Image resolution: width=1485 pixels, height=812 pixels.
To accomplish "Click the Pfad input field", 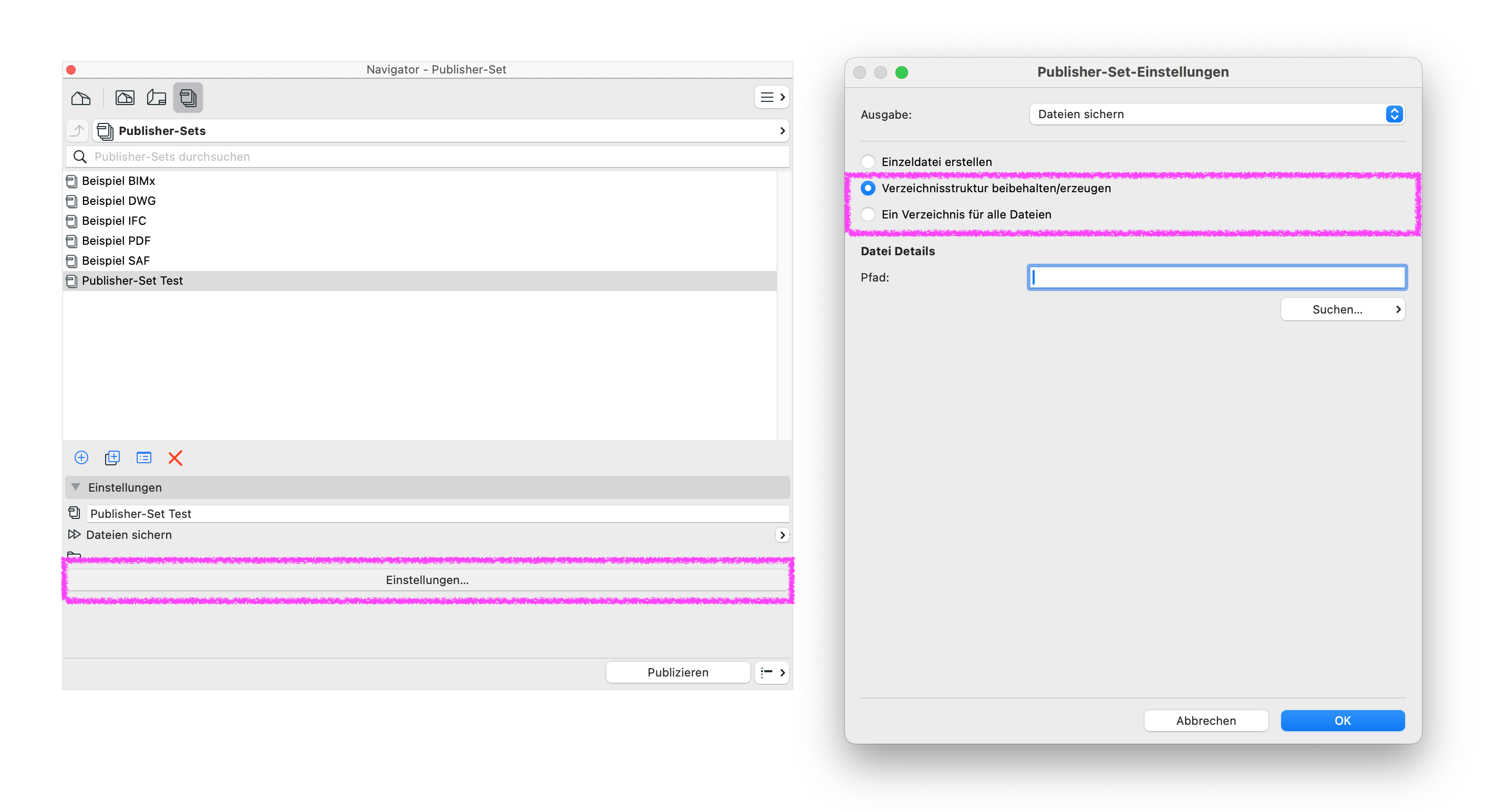I will pos(1216,277).
